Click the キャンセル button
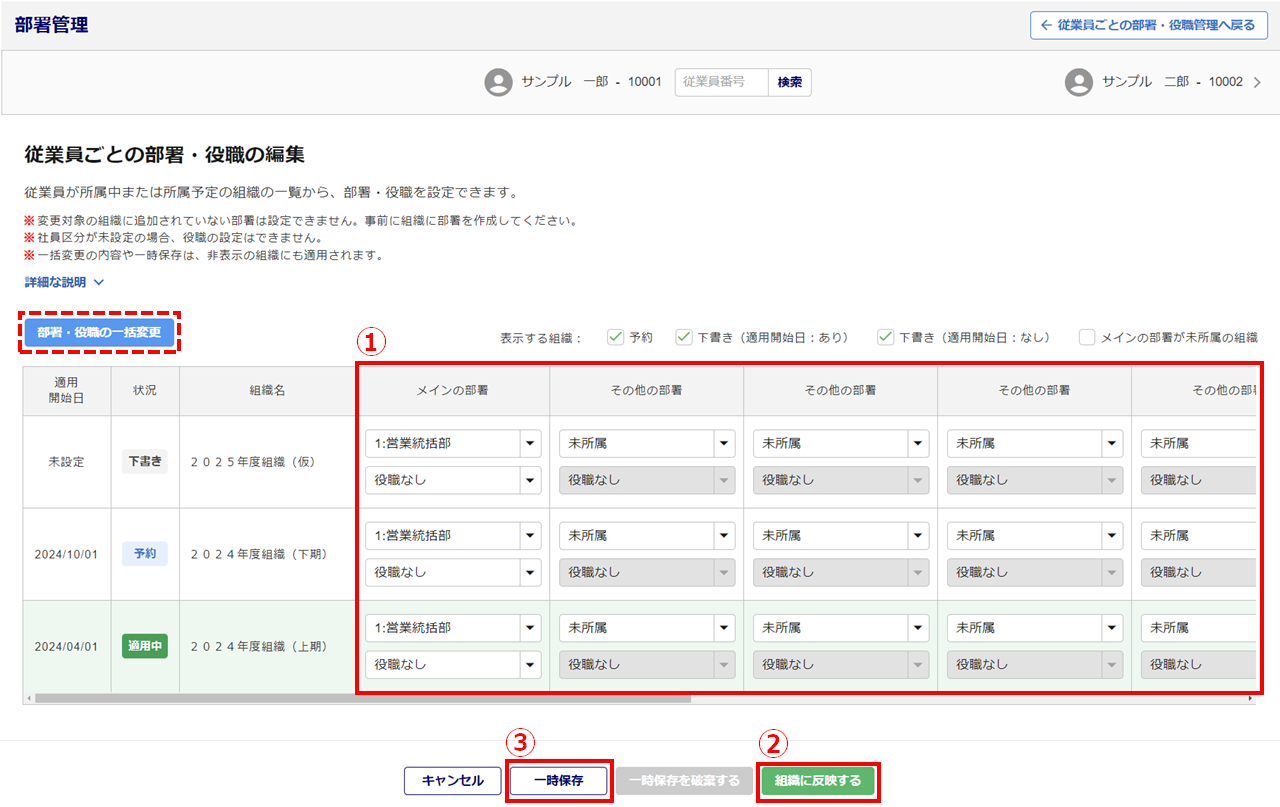This screenshot has height=807, width=1280. (x=453, y=781)
